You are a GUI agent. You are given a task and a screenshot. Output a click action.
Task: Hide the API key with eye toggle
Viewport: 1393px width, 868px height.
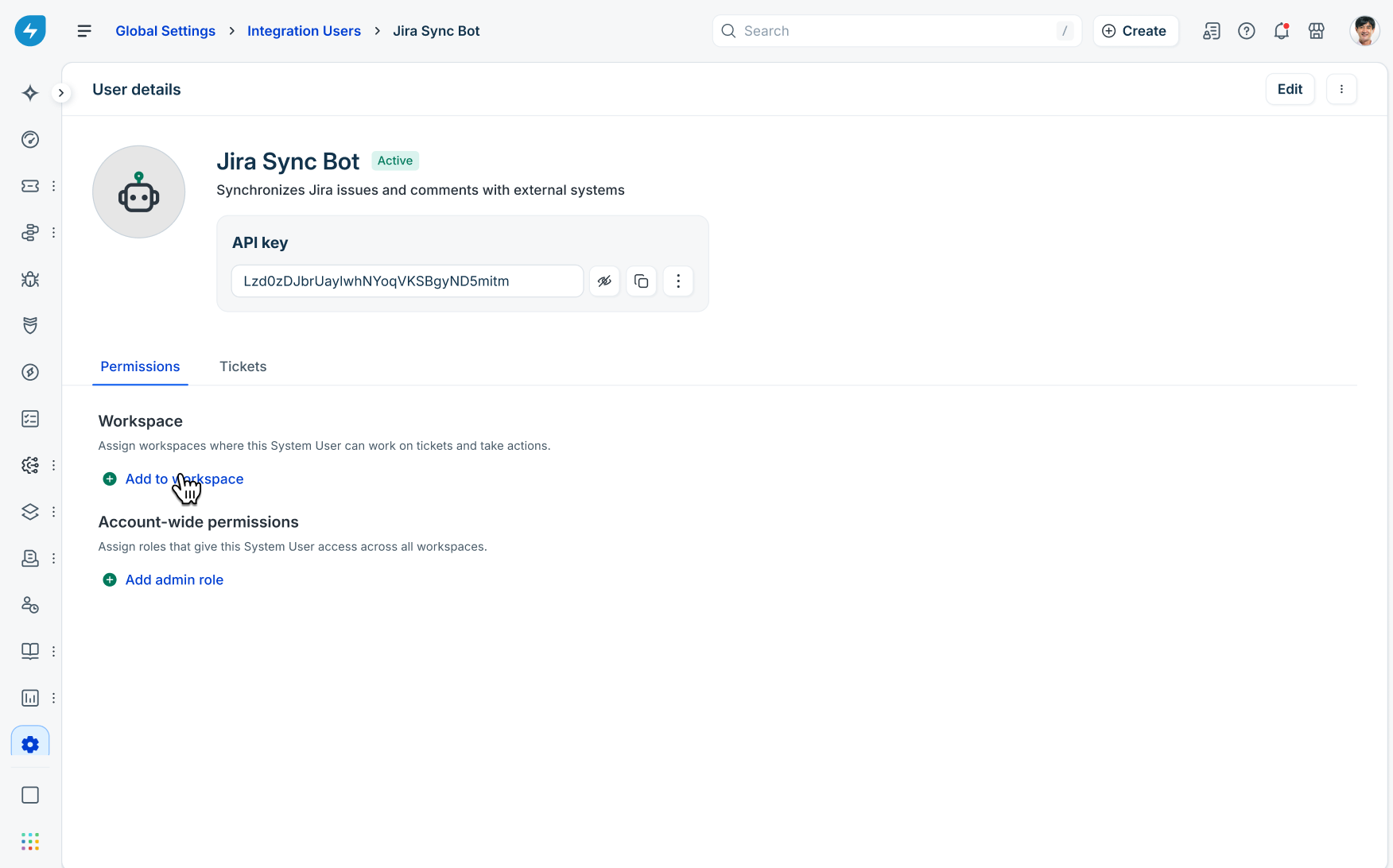[x=605, y=281]
